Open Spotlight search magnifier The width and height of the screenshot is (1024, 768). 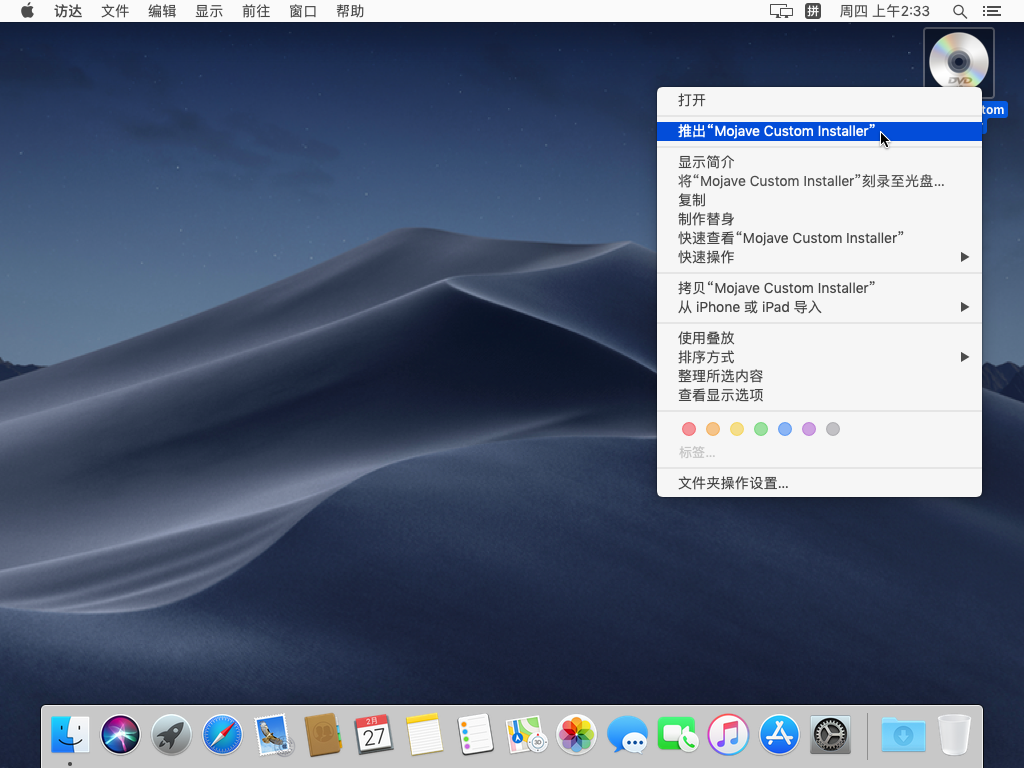click(x=959, y=11)
